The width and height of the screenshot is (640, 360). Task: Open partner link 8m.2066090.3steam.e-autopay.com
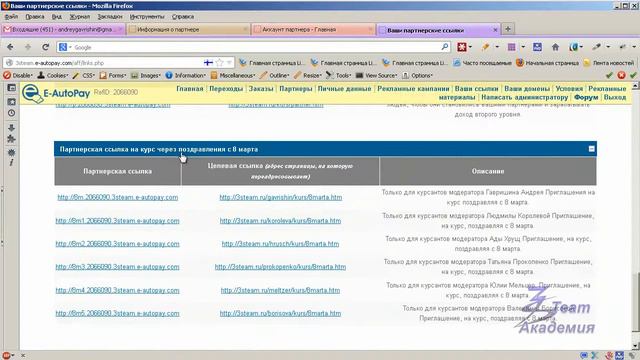coord(118,197)
